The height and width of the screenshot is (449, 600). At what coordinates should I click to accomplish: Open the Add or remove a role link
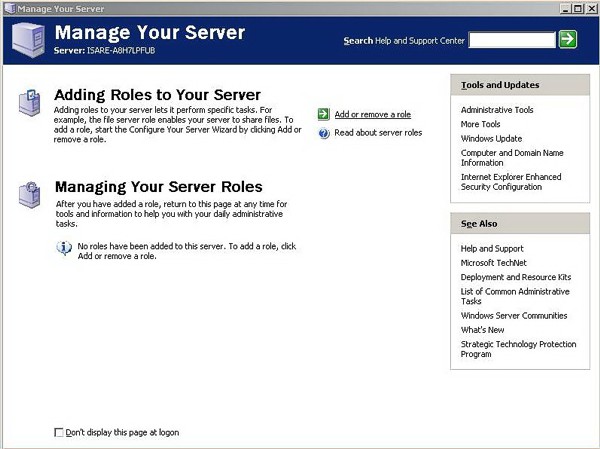pos(373,114)
